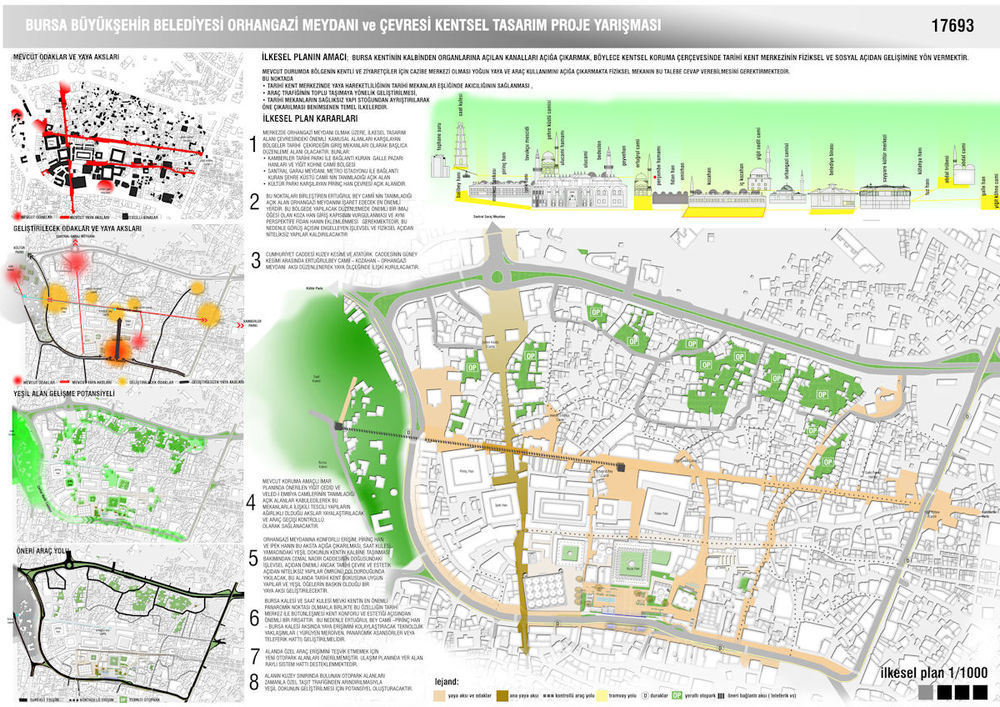1000x707 pixels.
Task: Click the "ilkesel plan 1/1000" scale label
Action: coord(934,673)
